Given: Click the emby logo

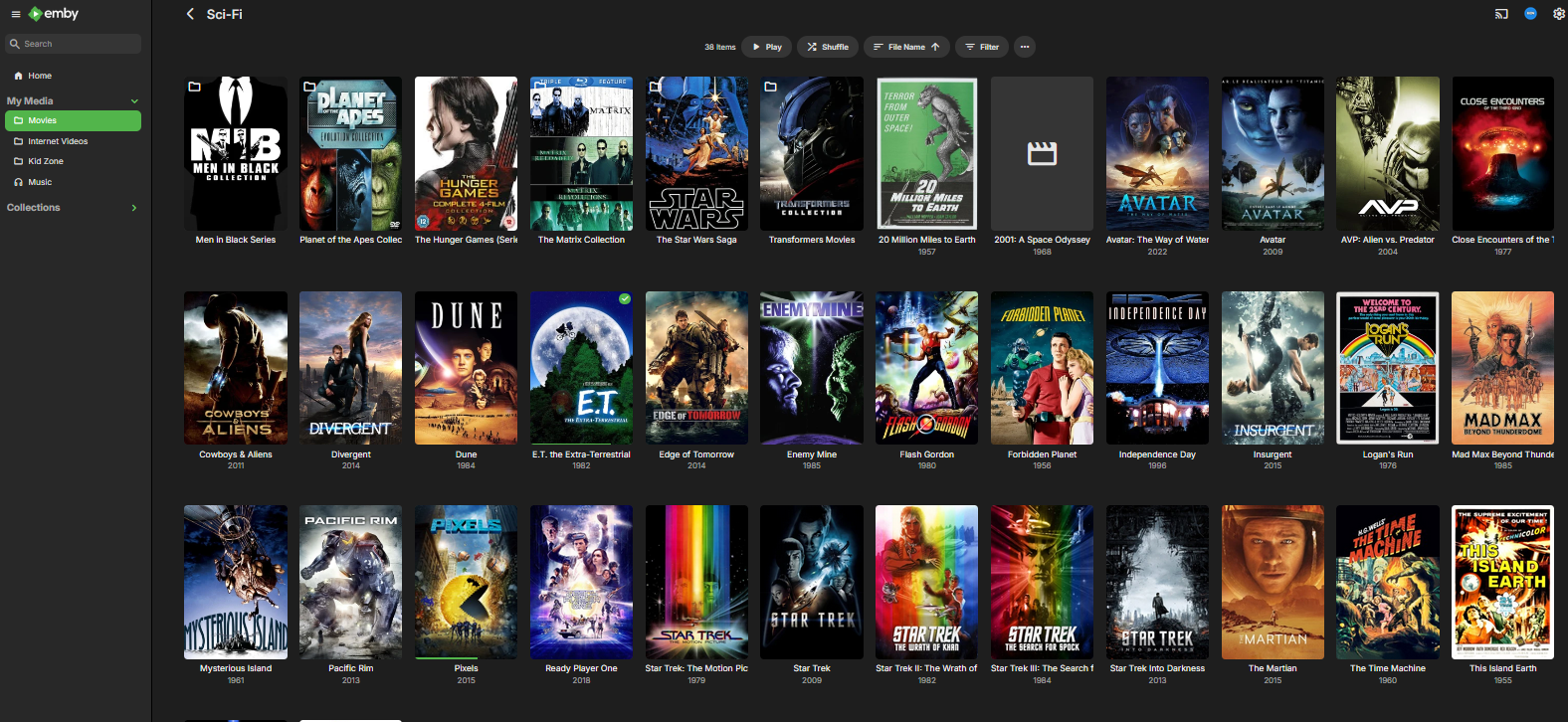Looking at the screenshot, I should pyautogui.click(x=54, y=14).
